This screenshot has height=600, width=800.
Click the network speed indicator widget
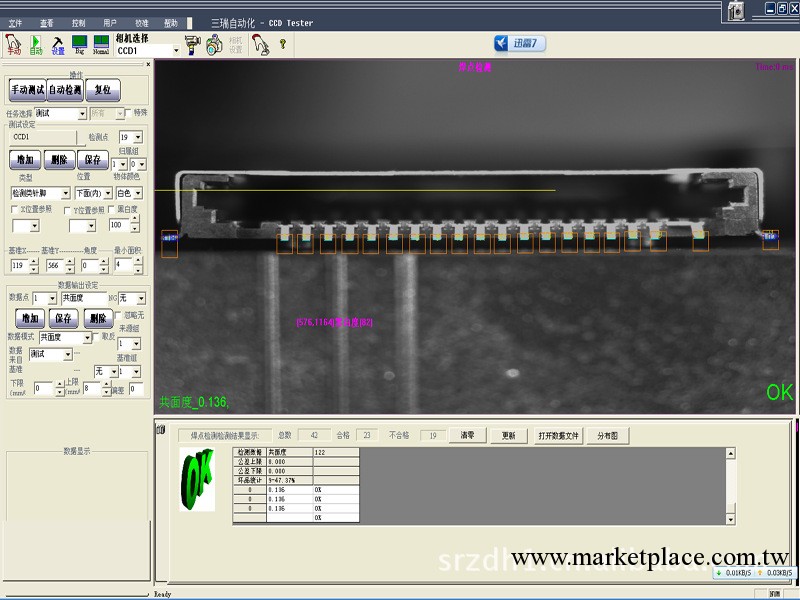(x=754, y=573)
